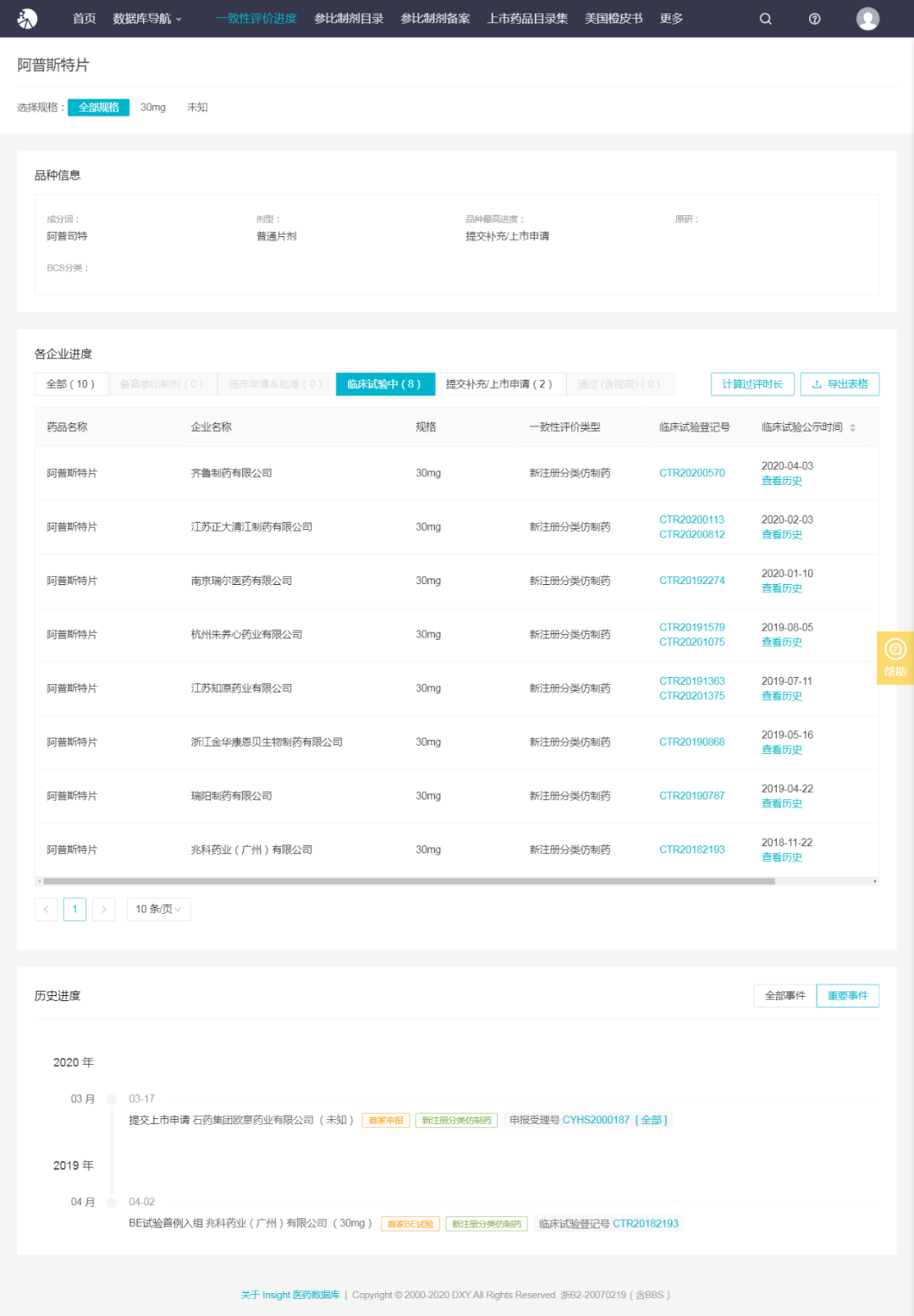The width and height of the screenshot is (914, 1316).
Task: Click 查看历史 for the 南京瑞尔医药 row
Action: click(x=782, y=588)
